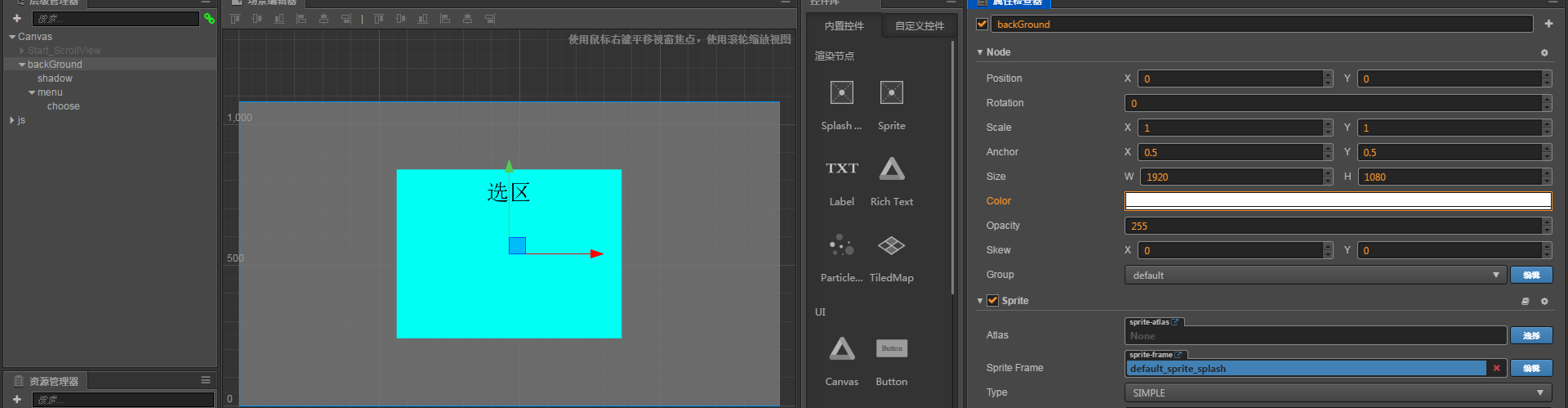Toggle the backGround node active checkbox
The image size is (1568, 408).
pos(982,24)
